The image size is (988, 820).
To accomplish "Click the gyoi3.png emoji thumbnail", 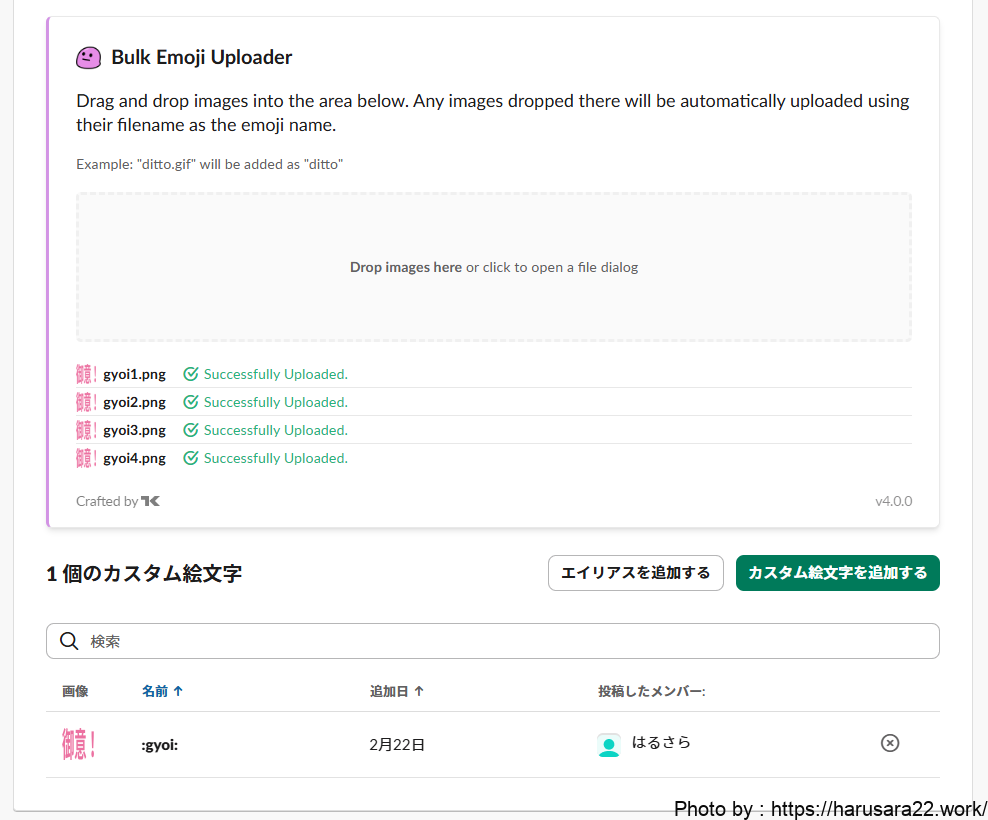I will (86, 431).
